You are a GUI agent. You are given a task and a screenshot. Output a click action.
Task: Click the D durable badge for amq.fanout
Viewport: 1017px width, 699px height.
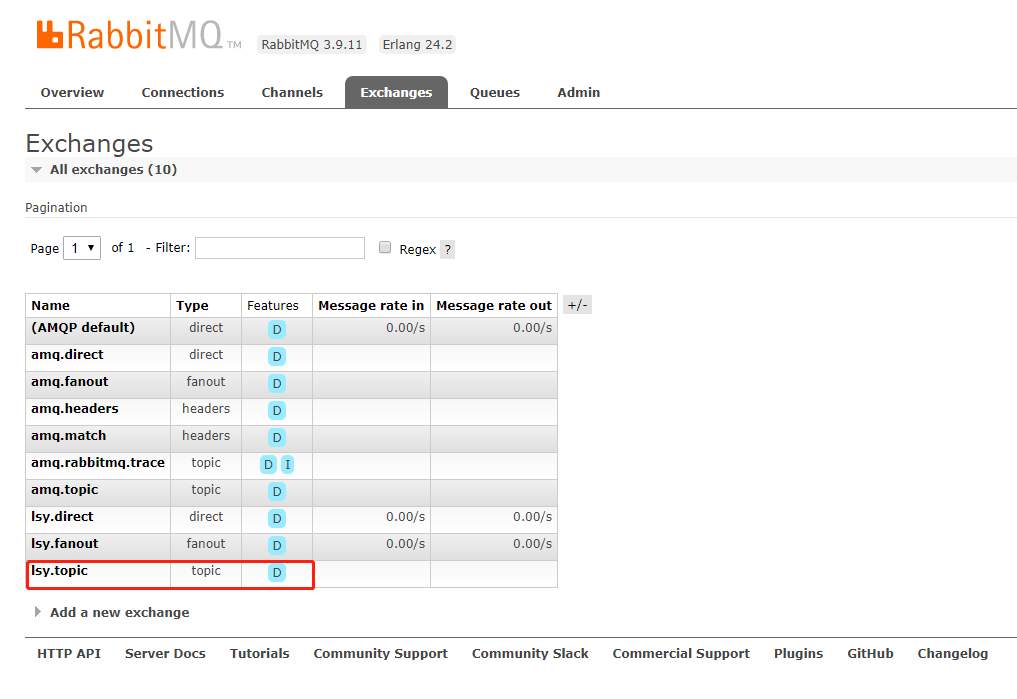[x=277, y=383]
